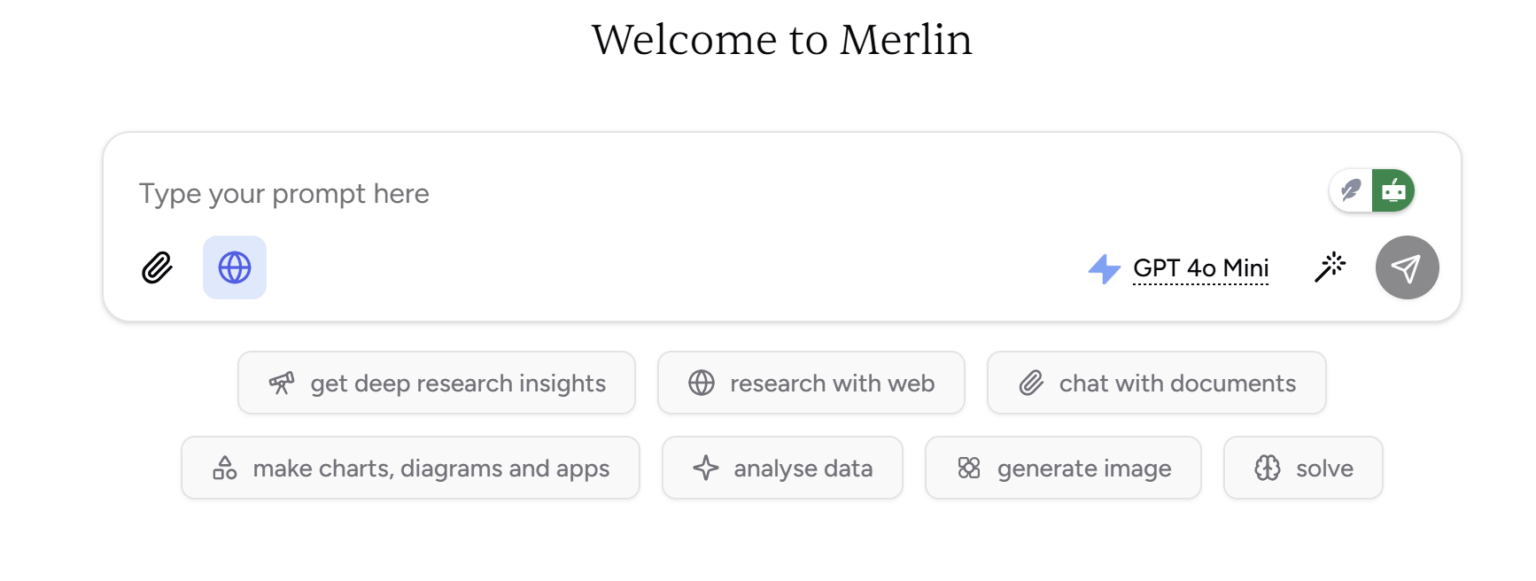Select the feather icon in the toggle
Viewport: 1536px width, 581px height.
click(1349, 189)
